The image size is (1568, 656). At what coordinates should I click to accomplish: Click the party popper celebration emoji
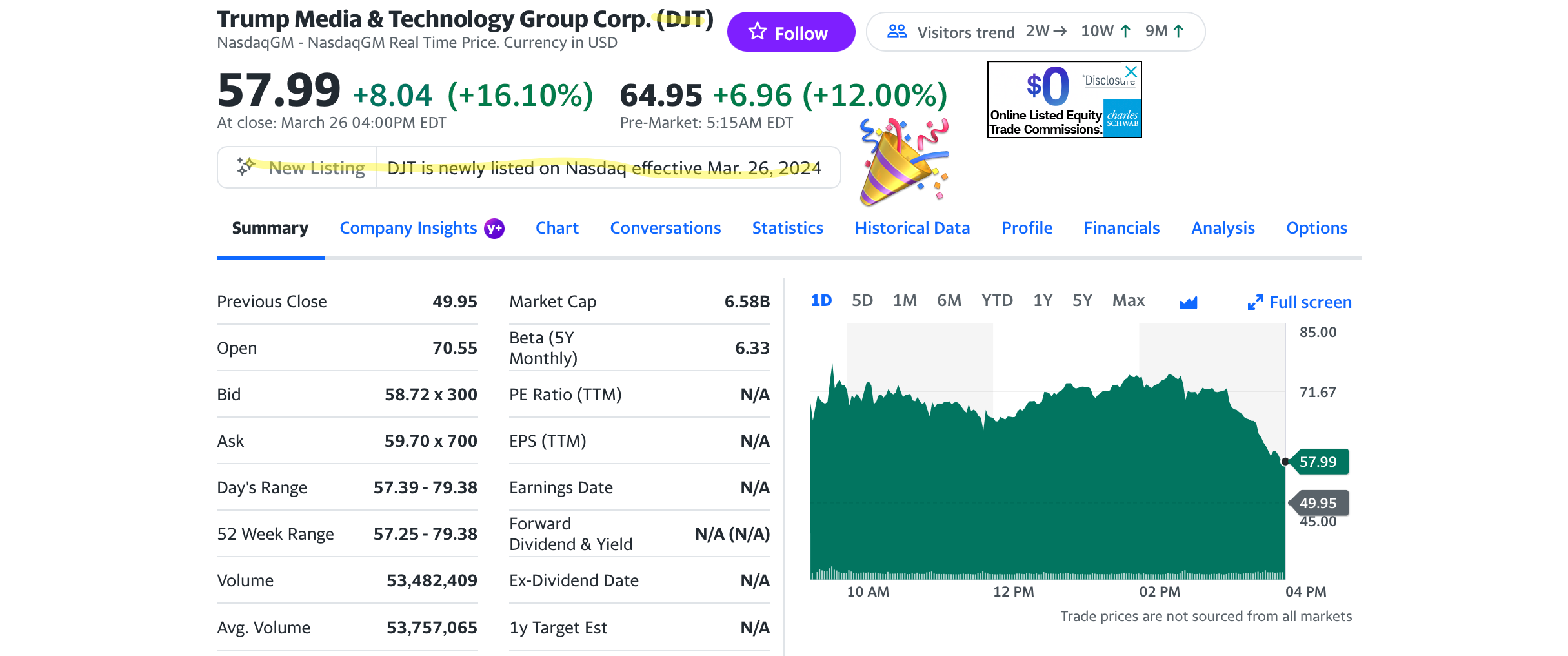(903, 161)
